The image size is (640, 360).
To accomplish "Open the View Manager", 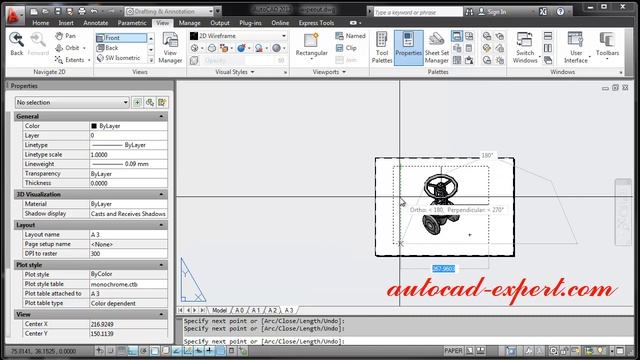I will point(170,48).
